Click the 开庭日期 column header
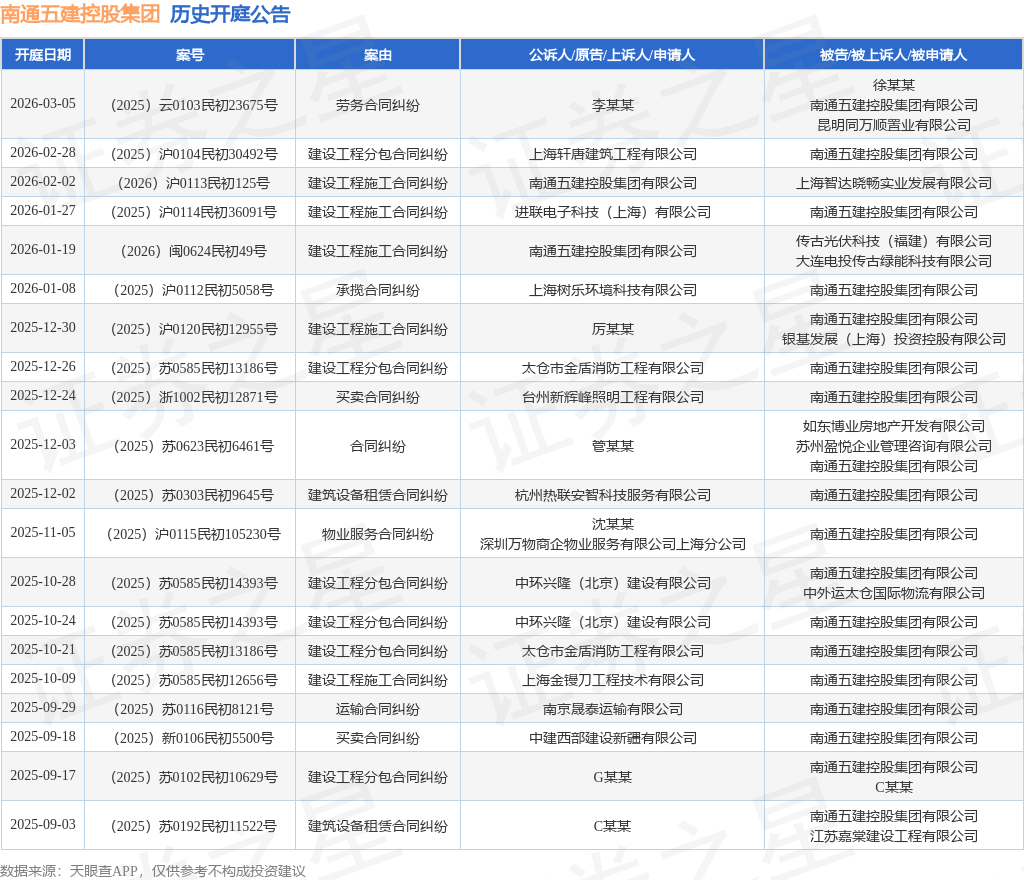1024x880 pixels. (x=43, y=55)
